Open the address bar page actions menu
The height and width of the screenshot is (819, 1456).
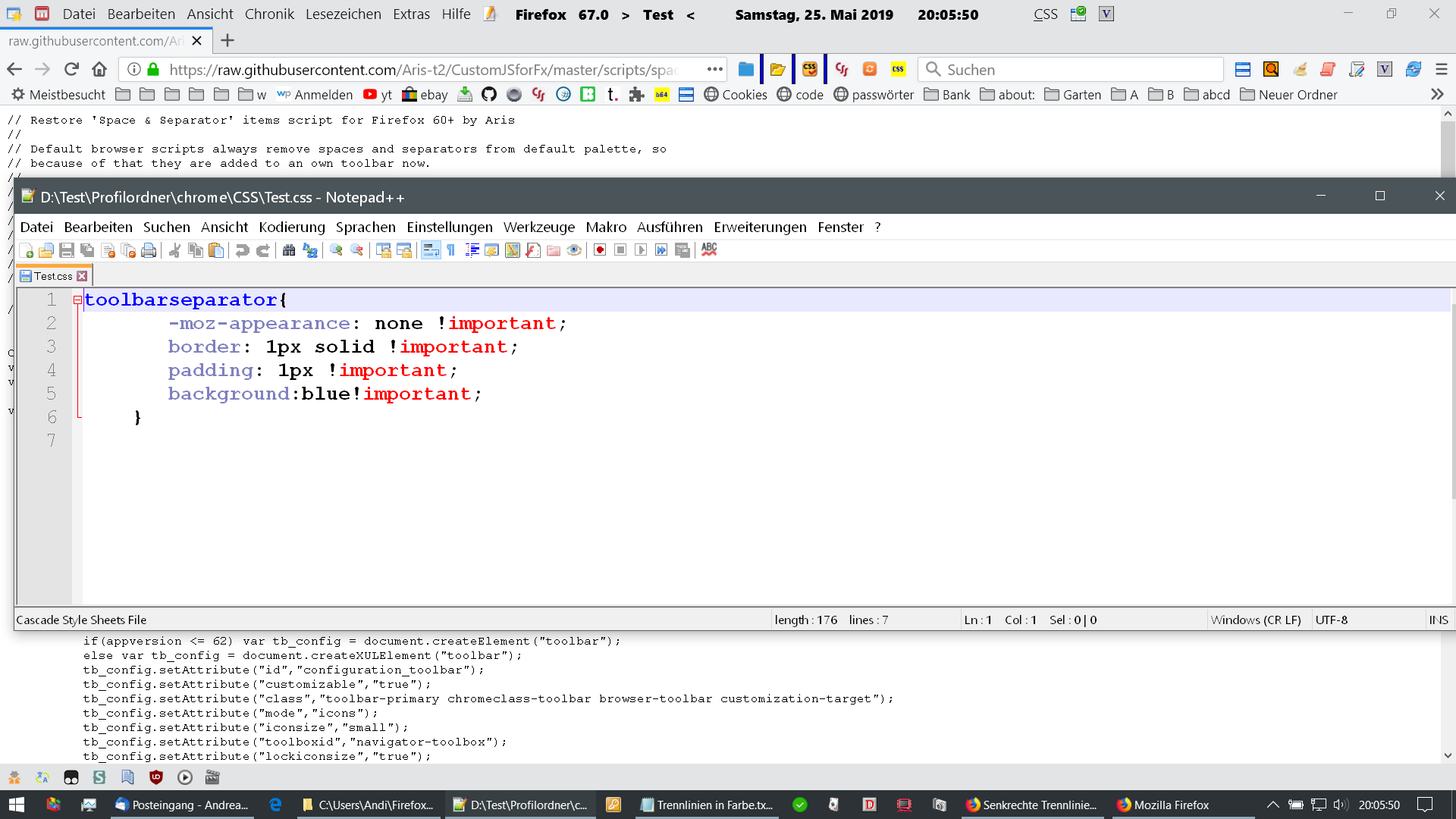pos(714,69)
